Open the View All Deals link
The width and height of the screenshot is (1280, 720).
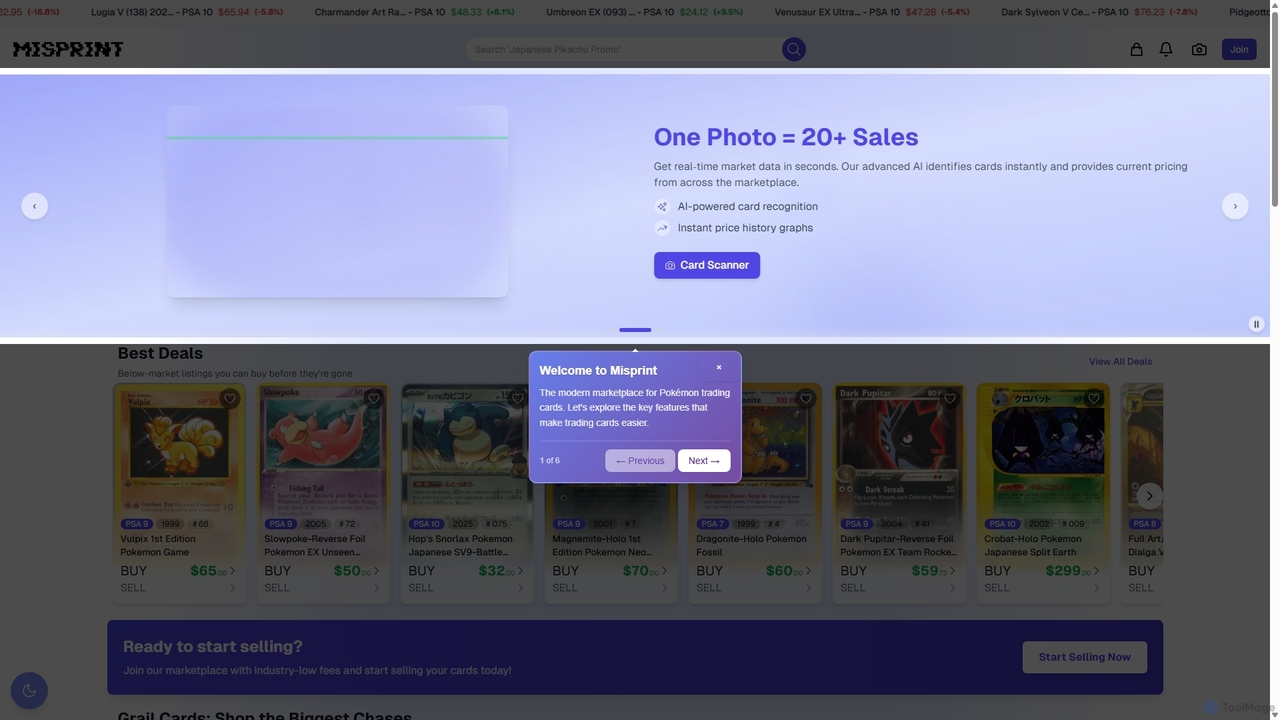coord(1120,362)
